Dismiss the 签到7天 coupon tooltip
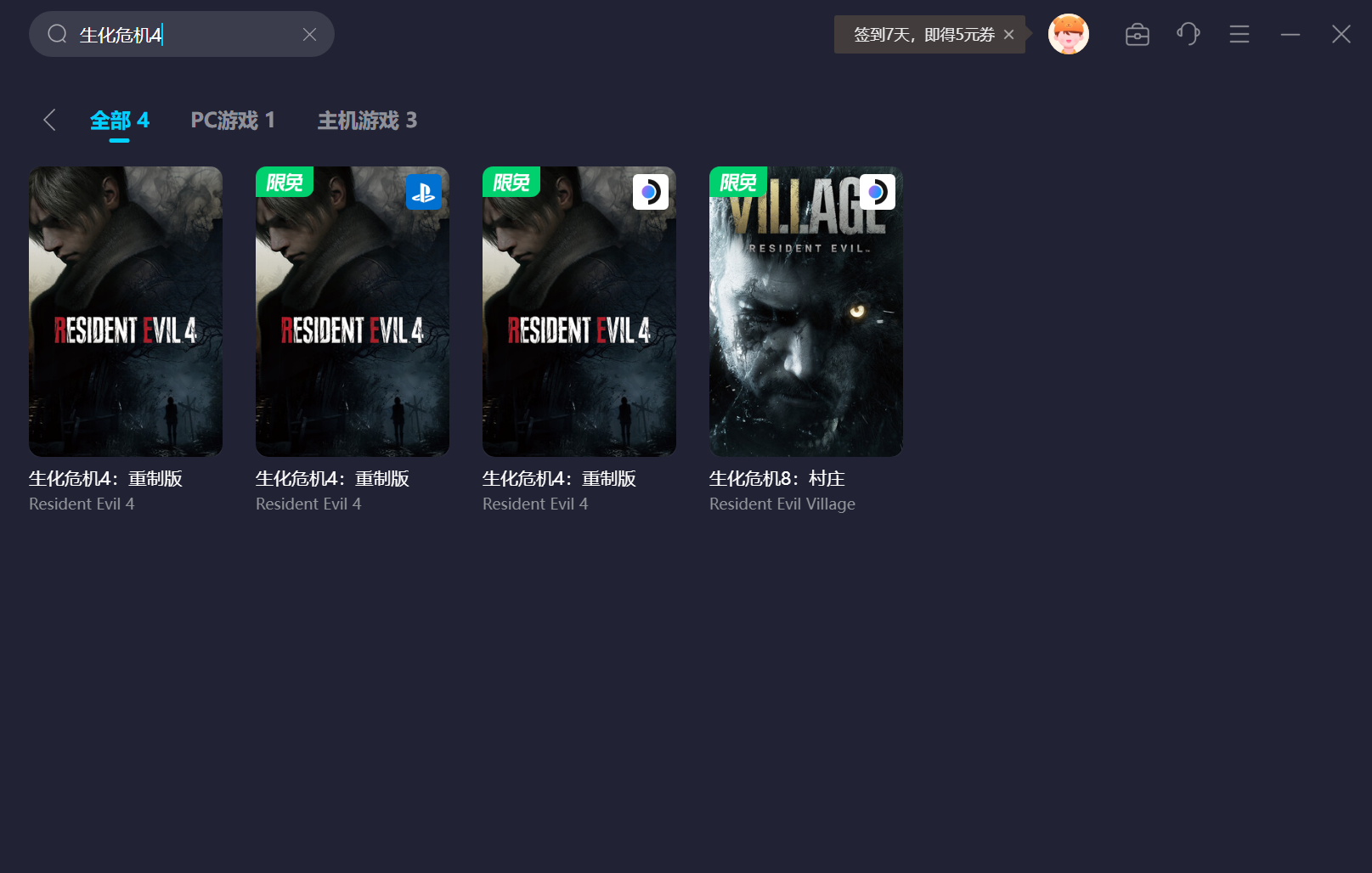 (1008, 35)
